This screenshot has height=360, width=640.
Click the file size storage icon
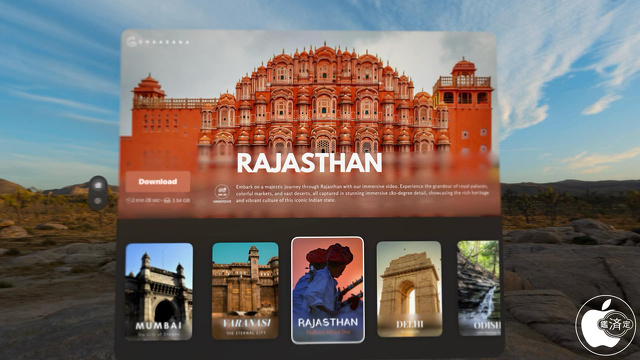pyautogui.click(x=167, y=200)
